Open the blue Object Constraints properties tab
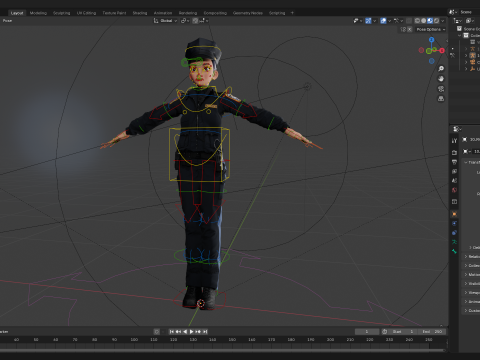 pyautogui.click(x=454, y=233)
